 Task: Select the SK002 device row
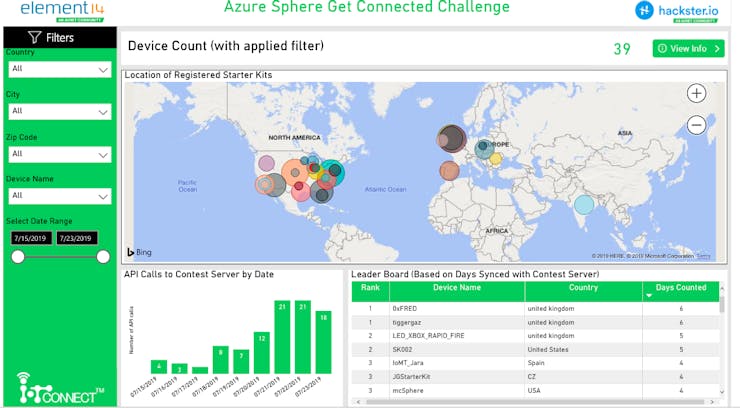(x=535, y=350)
